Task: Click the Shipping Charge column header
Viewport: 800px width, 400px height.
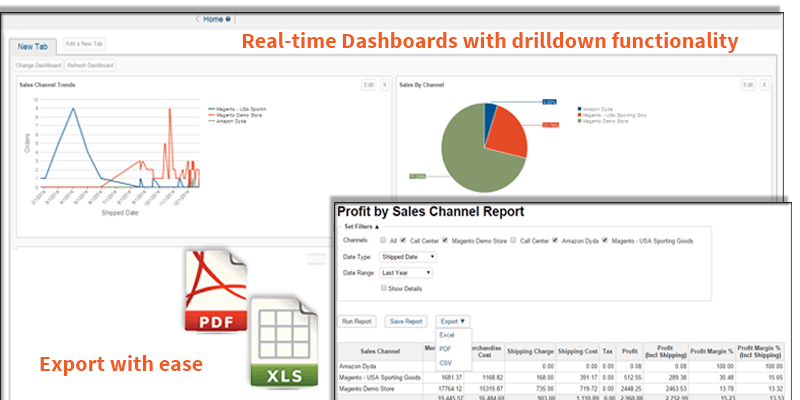Action: [x=531, y=352]
